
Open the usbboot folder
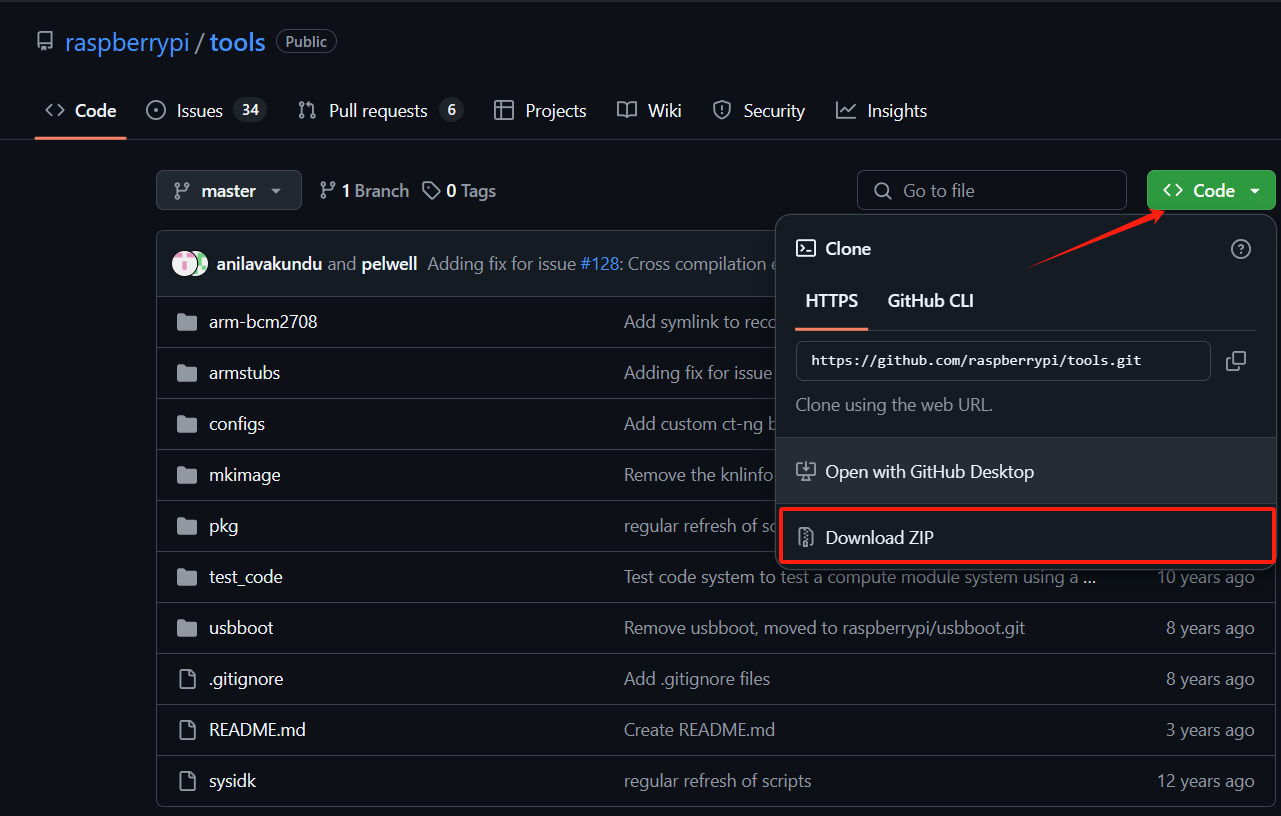[x=241, y=628]
